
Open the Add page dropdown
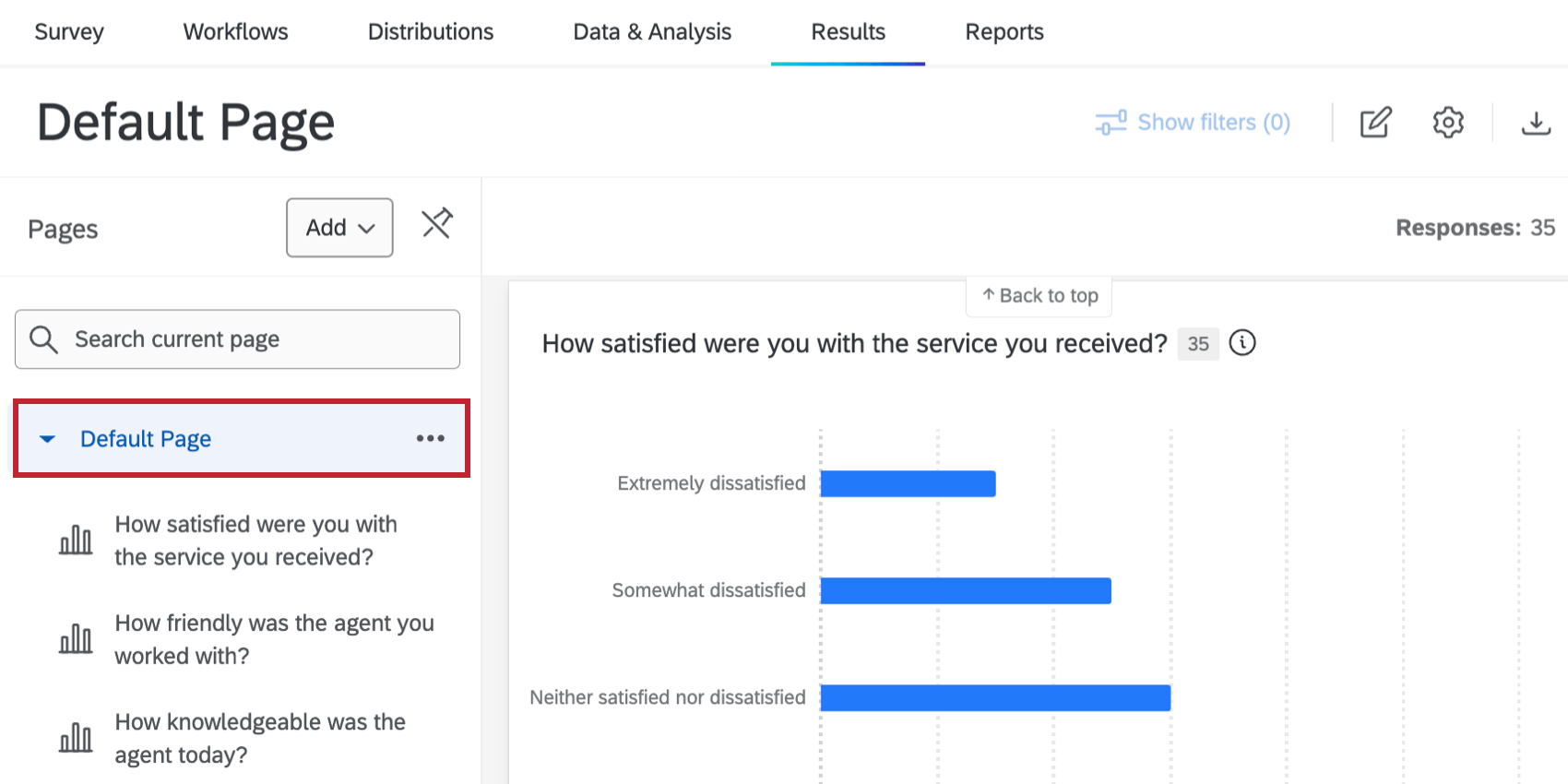(x=339, y=228)
